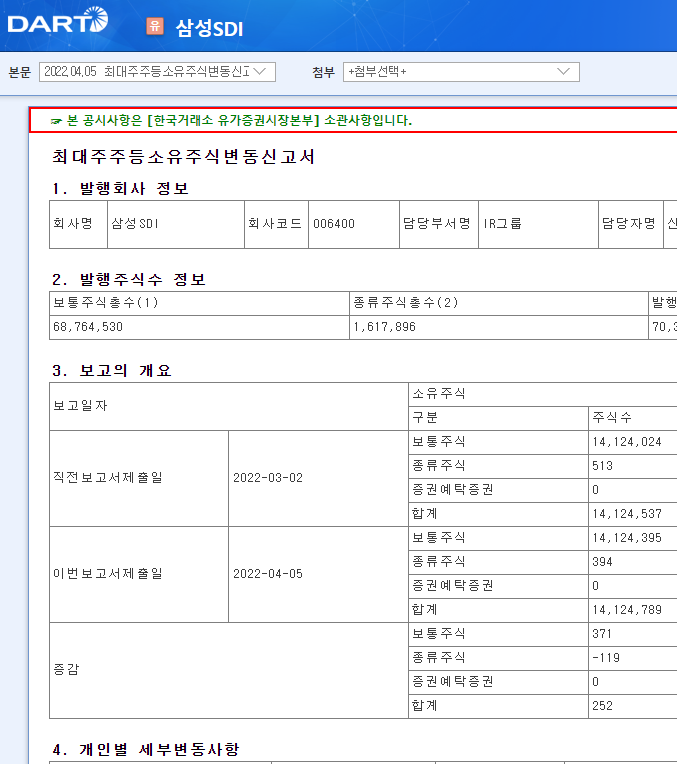Image resolution: width=677 pixels, height=764 pixels.
Task: Click the 직전보고서제출일 label
Action: click(x=108, y=478)
